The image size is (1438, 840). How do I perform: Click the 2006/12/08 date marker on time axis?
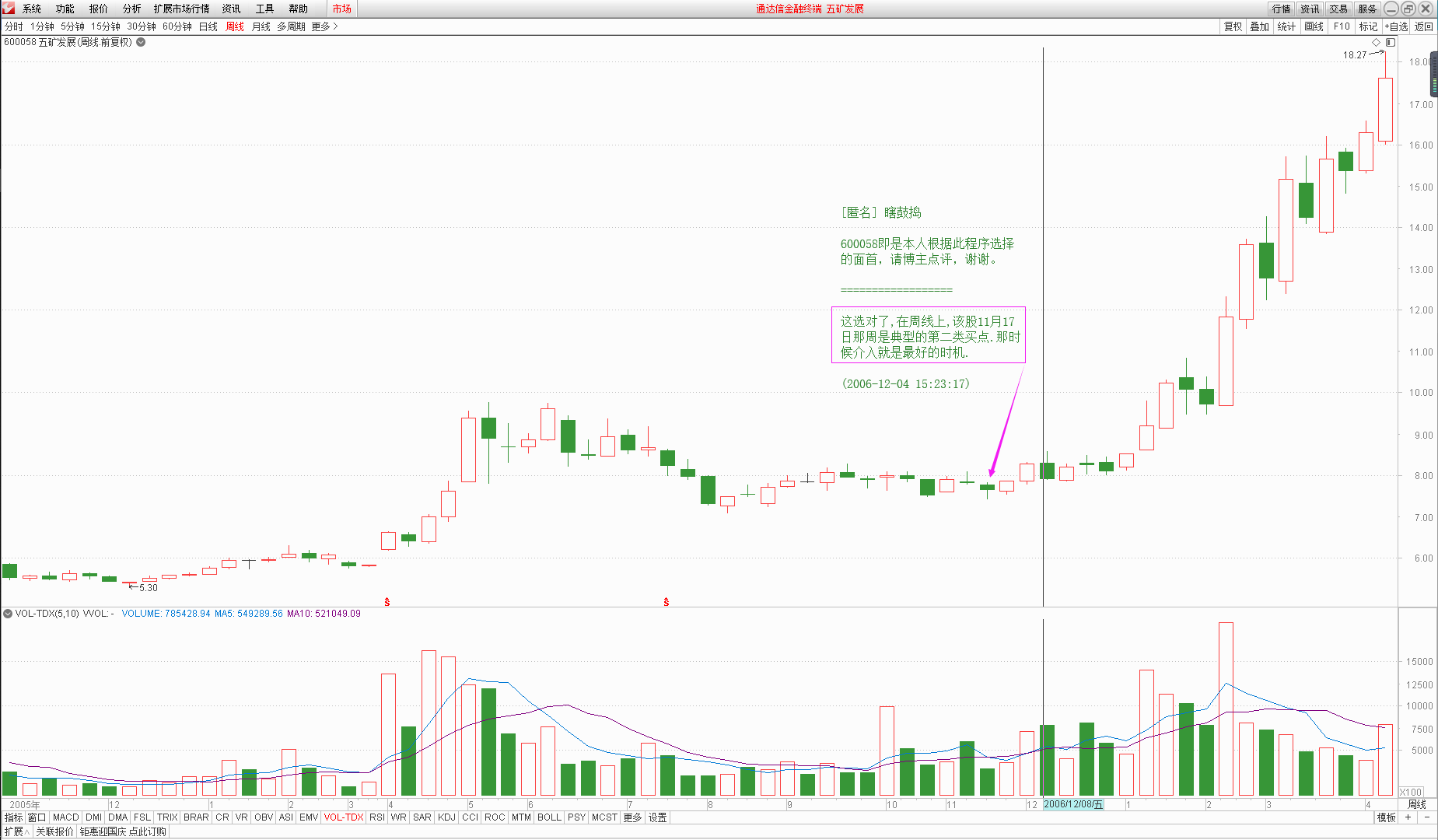pyautogui.click(x=1072, y=804)
